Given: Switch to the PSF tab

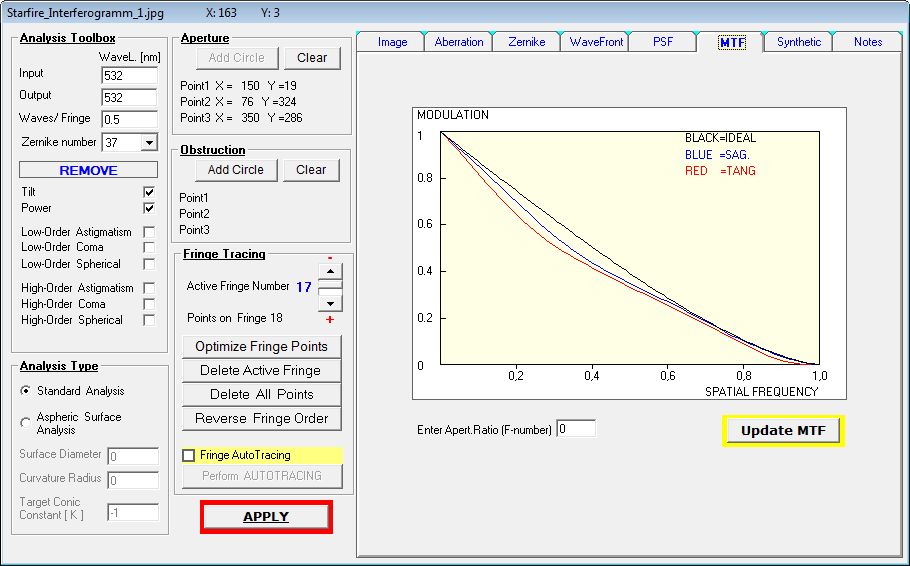Looking at the screenshot, I should pos(663,42).
